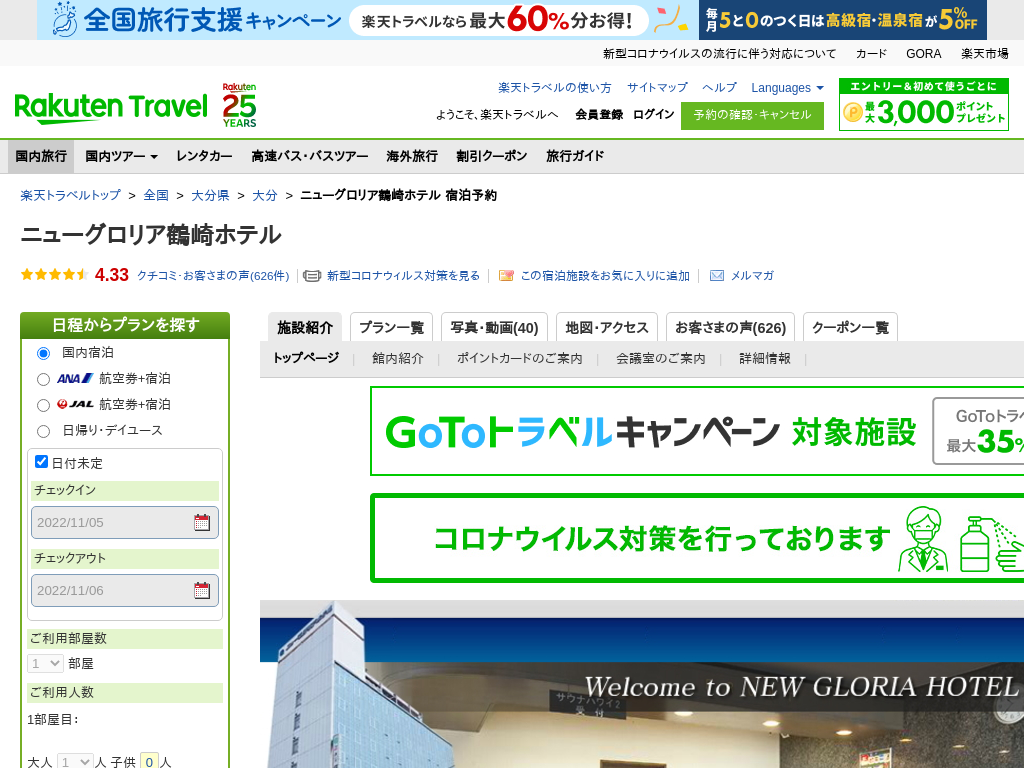Click the ANA airline logo
The image size is (1024, 768).
tap(75, 378)
